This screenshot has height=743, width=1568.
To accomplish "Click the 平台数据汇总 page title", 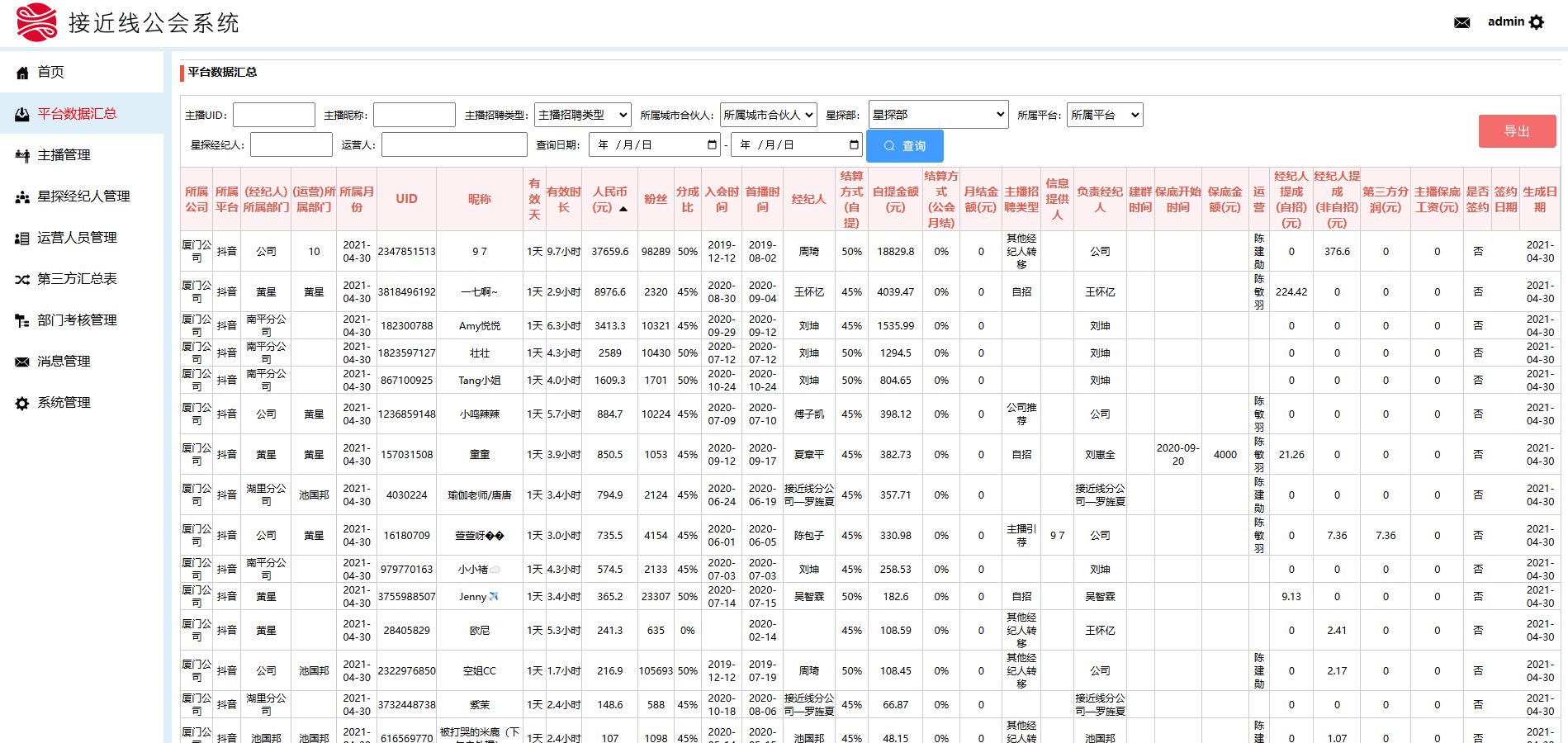I will pos(222,72).
